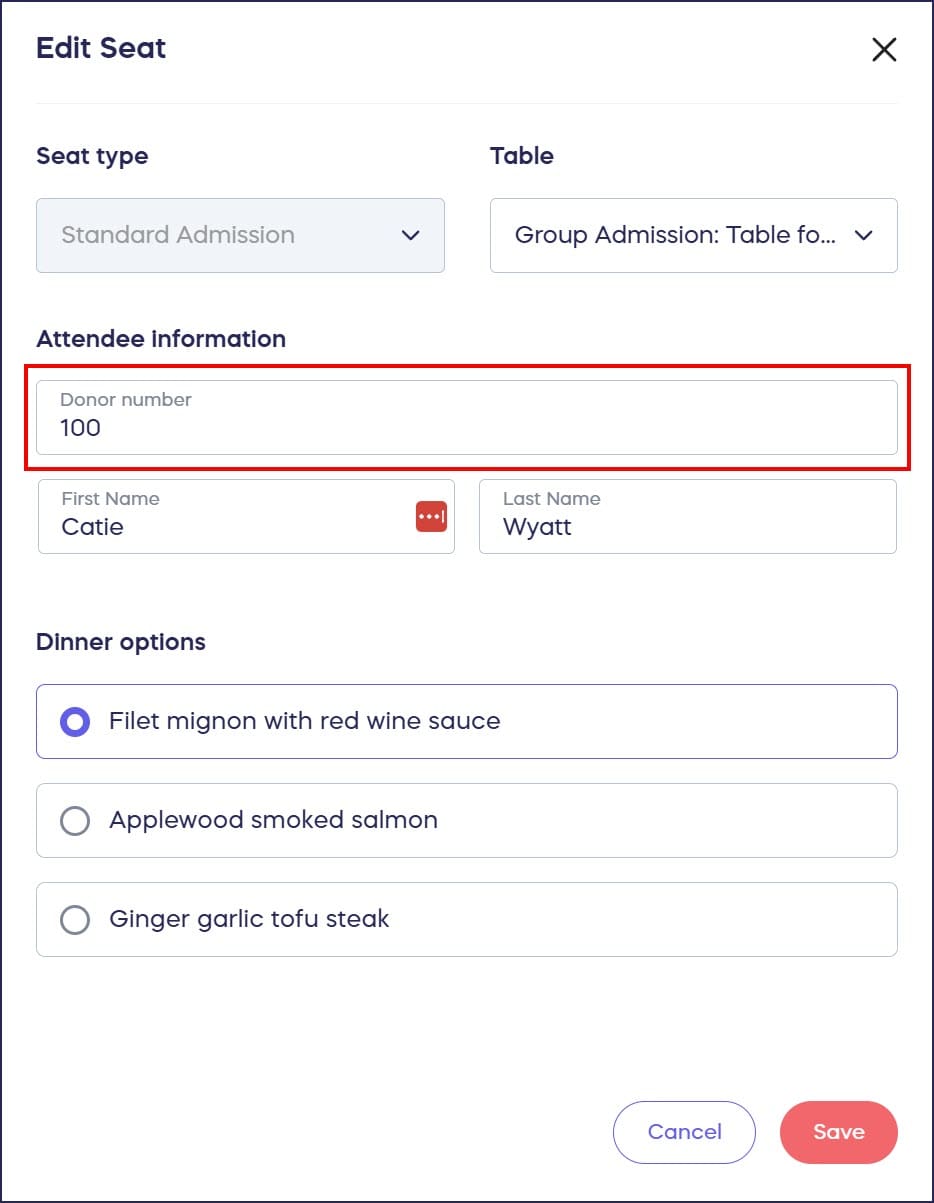Click the donor number value 100

pos(81,428)
